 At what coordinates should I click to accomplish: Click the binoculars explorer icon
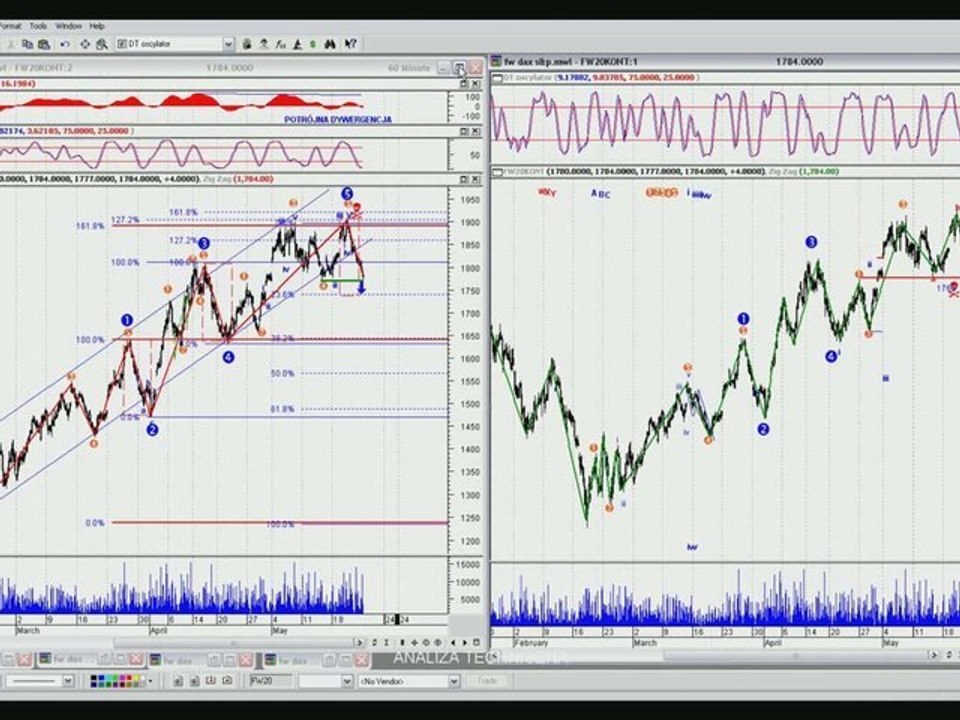click(330, 44)
